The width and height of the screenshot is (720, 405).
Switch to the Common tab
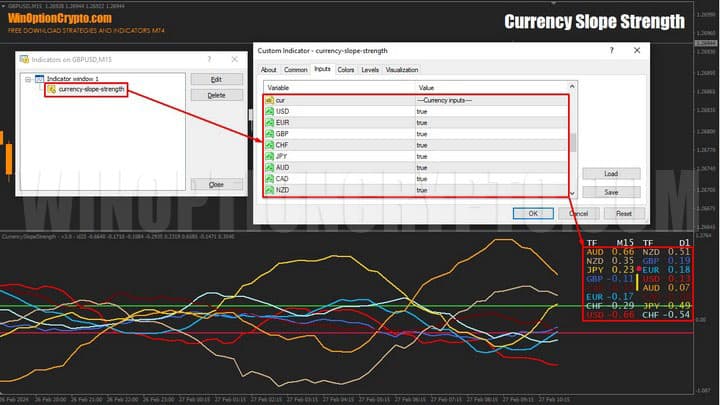[x=295, y=70]
